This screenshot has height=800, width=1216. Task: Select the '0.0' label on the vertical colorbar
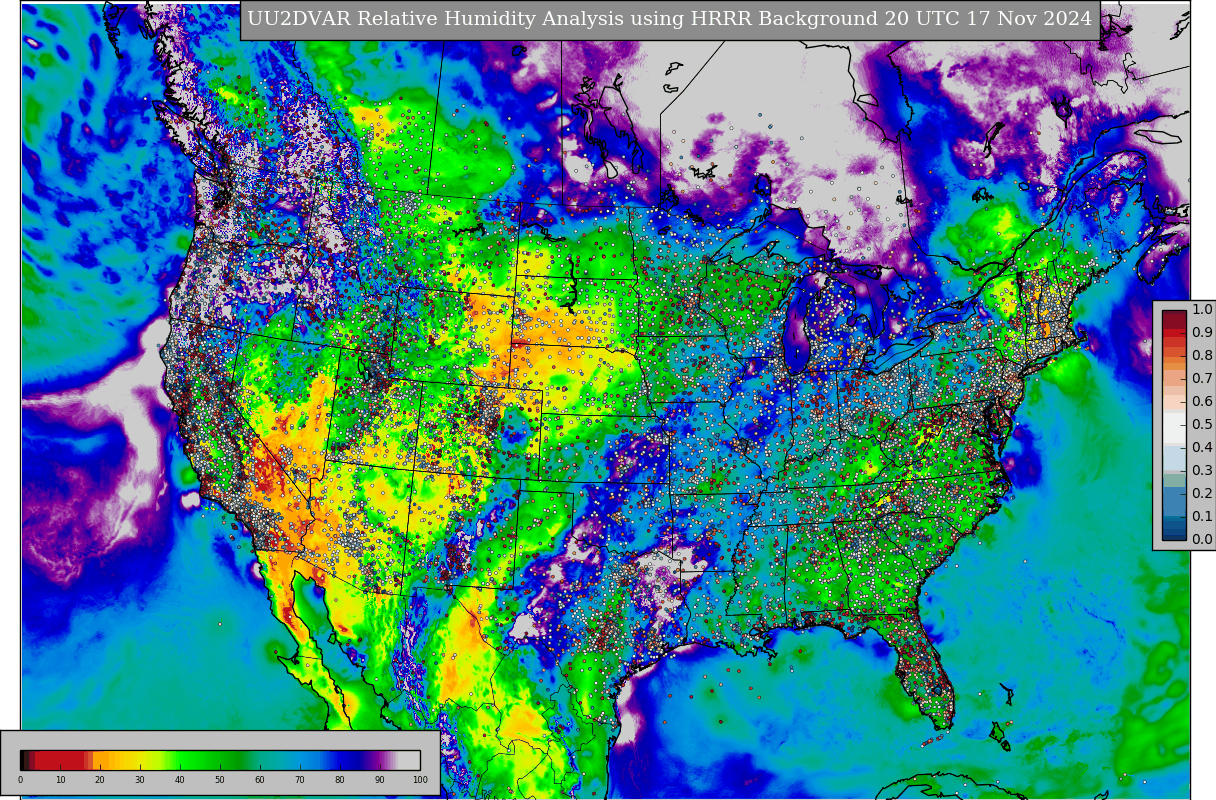1202,540
